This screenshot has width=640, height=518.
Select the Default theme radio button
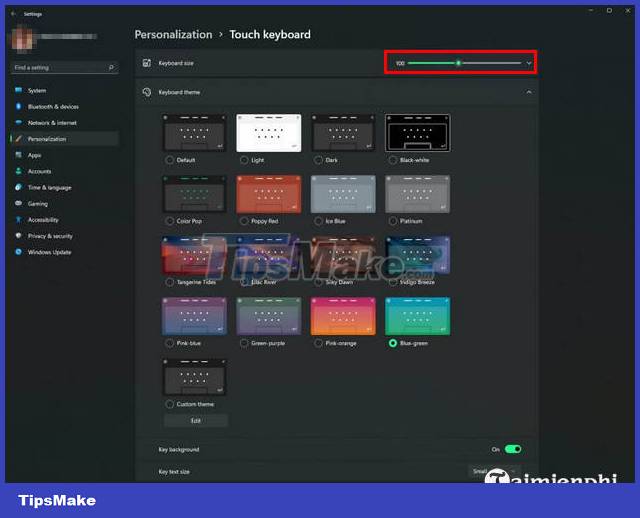[170, 160]
